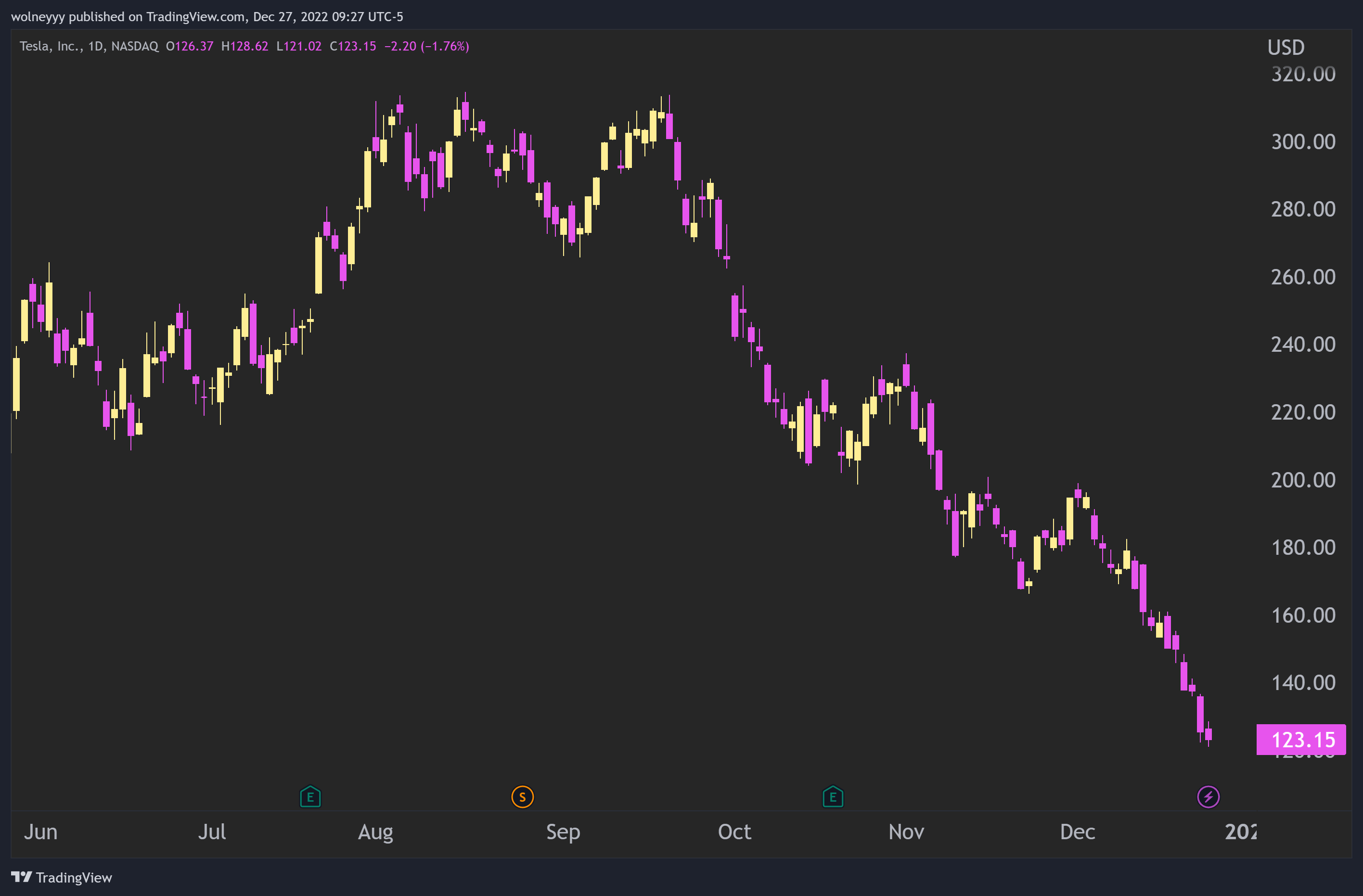The width and height of the screenshot is (1363, 896).
Task: Click the 280.00 price axis label
Action: point(1303,209)
